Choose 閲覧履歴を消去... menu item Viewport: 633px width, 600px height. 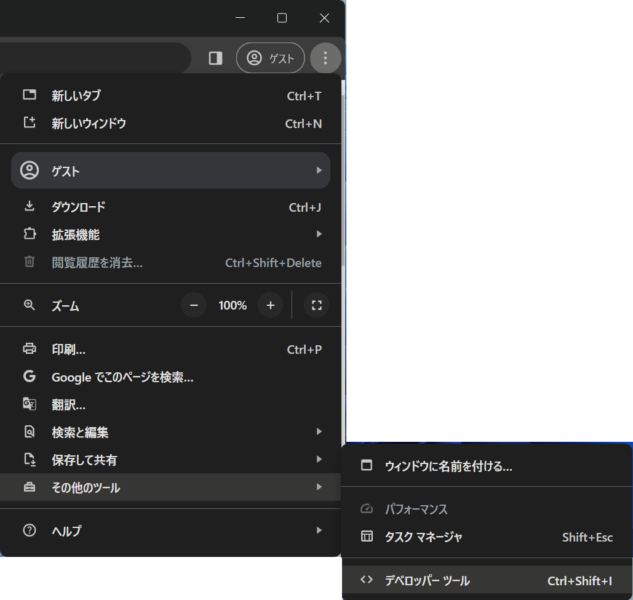pos(170,262)
